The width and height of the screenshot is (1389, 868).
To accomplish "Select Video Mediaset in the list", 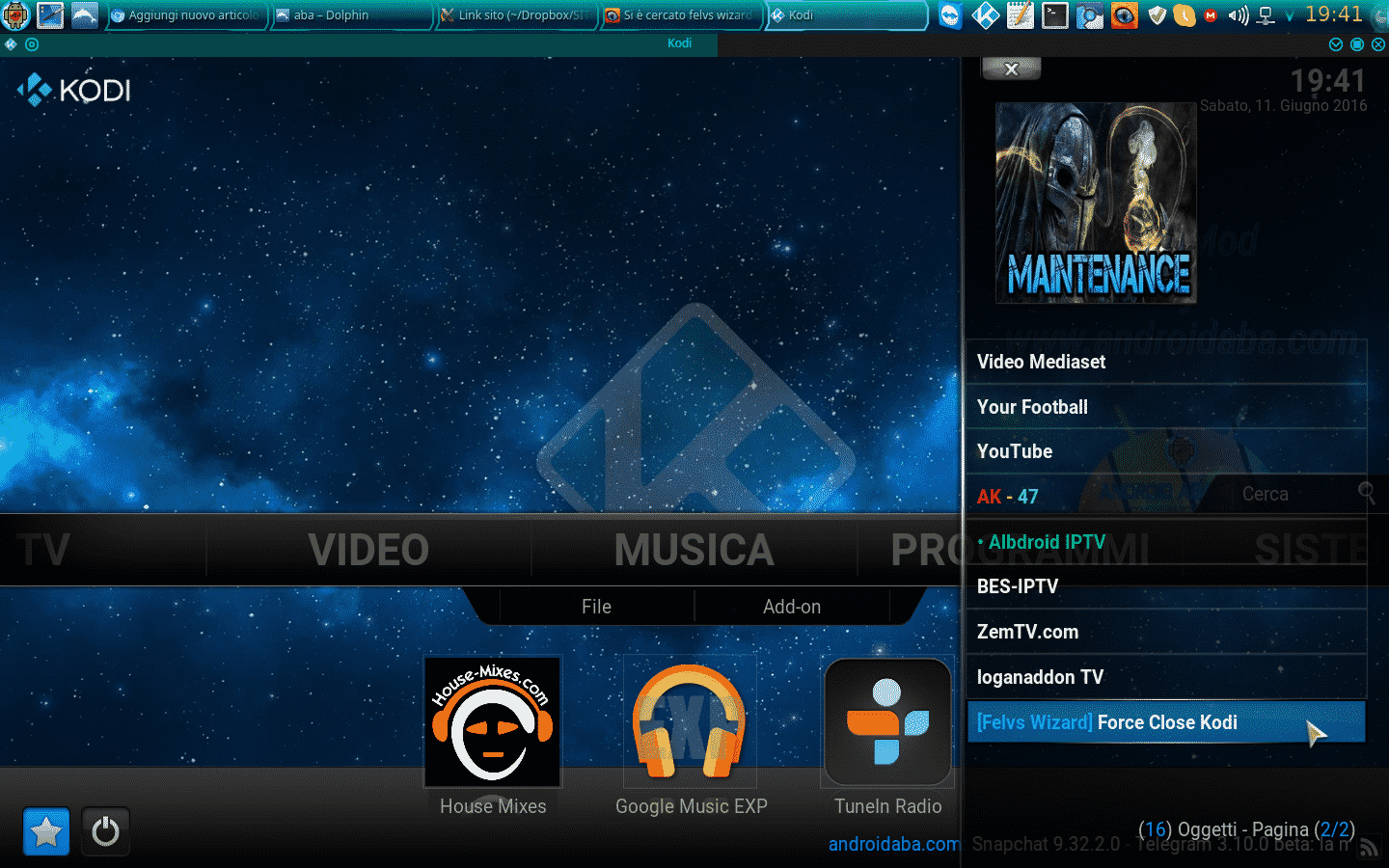I will pyautogui.click(x=1166, y=362).
